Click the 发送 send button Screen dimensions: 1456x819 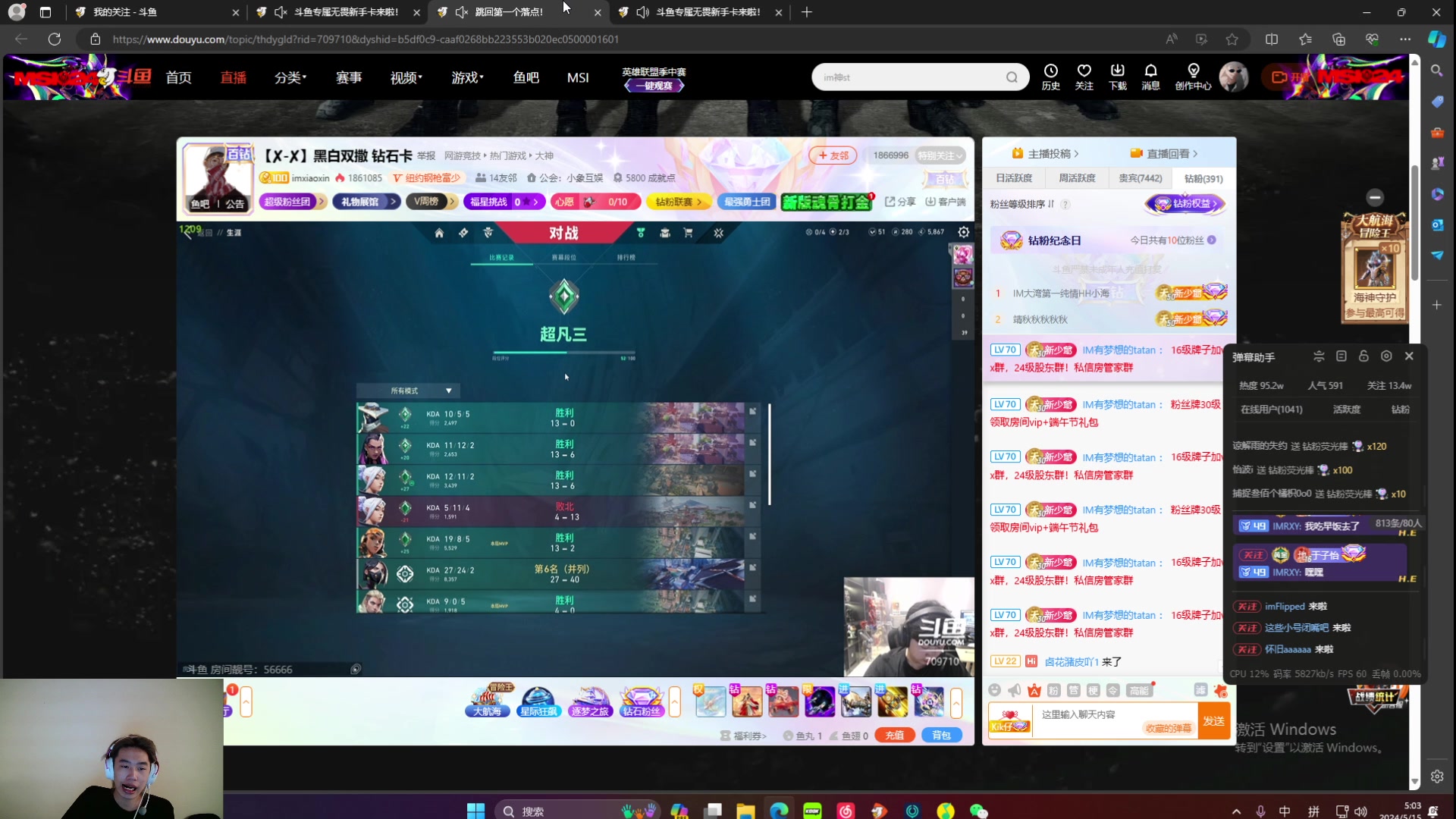[1213, 721]
